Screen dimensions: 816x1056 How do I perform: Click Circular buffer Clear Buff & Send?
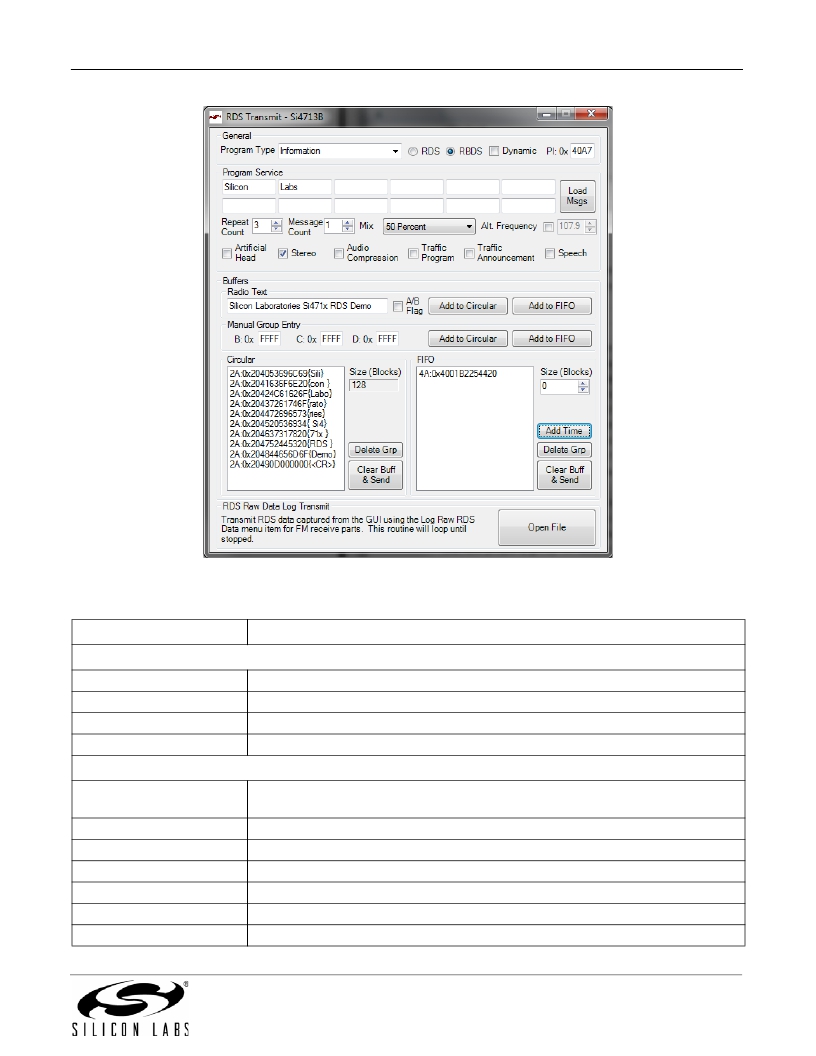coord(376,475)
